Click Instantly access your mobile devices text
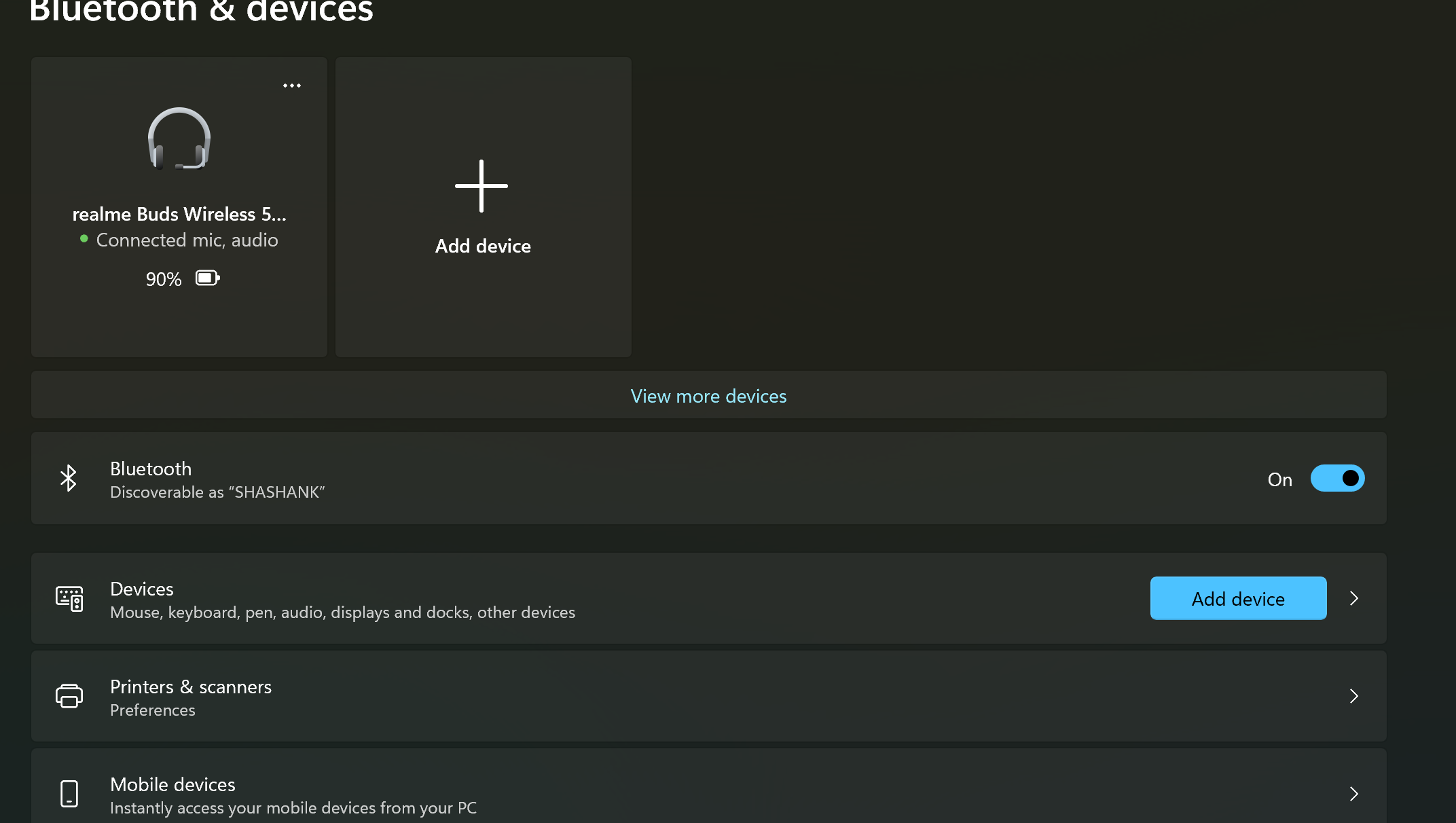 click(293, 808)
